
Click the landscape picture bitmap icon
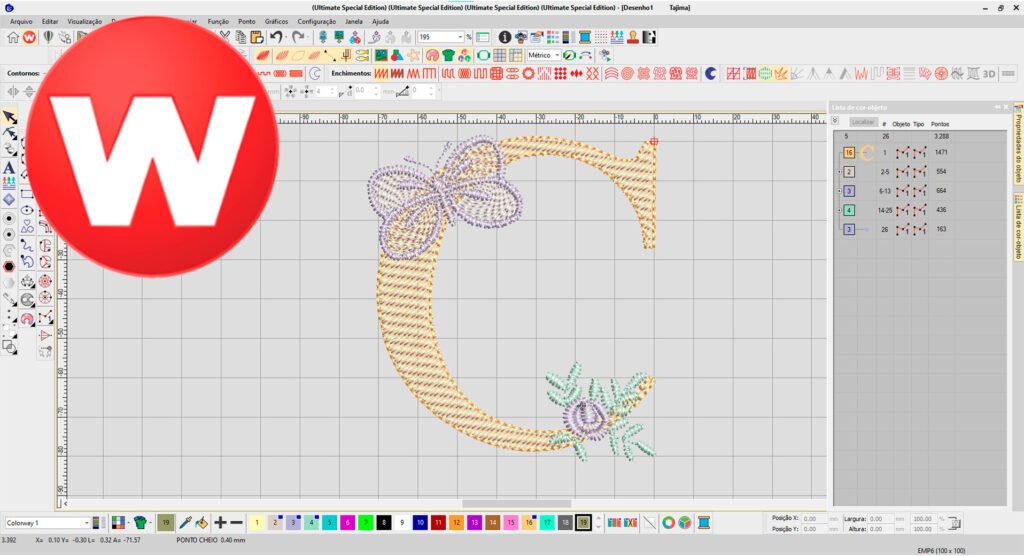pos(381,56)
